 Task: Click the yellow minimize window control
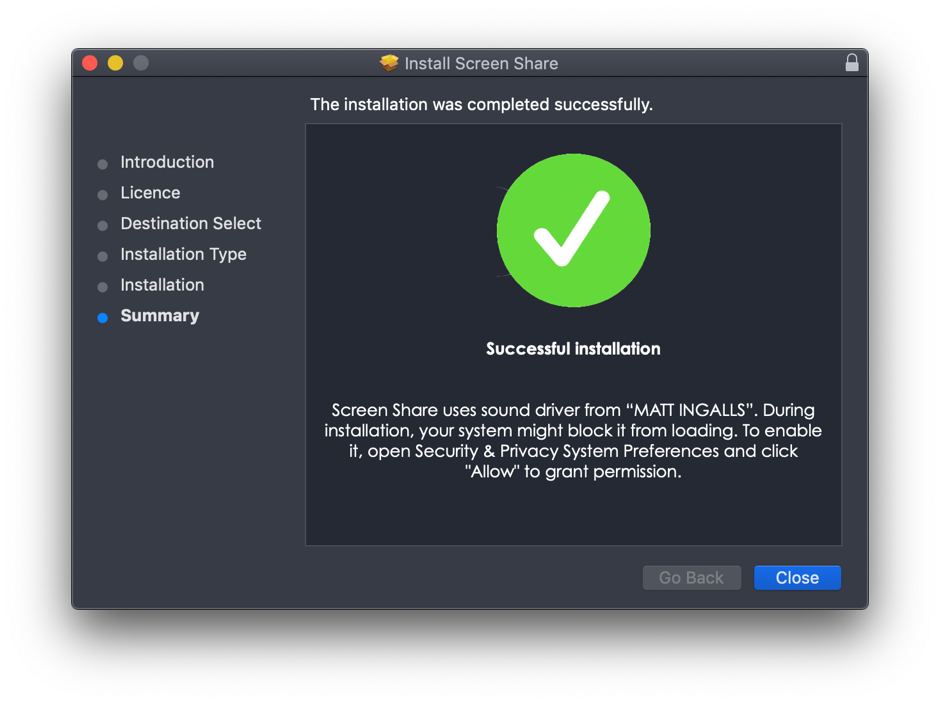pyautogui.click(x=115, y=62)
